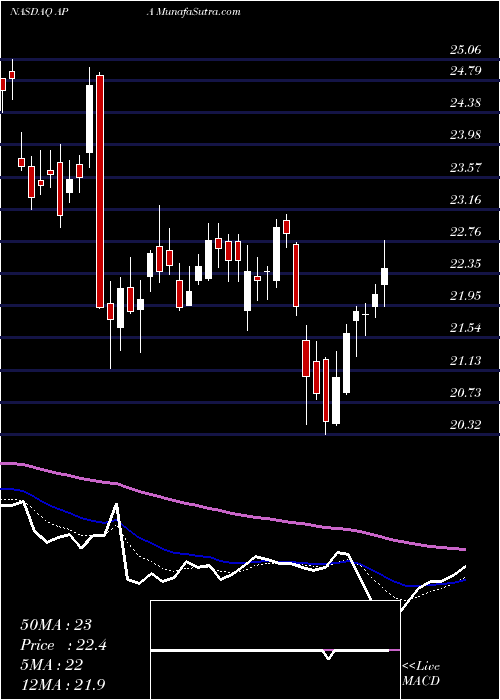500x700 pixels.
Task: Click the 50MA : 23 readout
Action: (58, 625)
